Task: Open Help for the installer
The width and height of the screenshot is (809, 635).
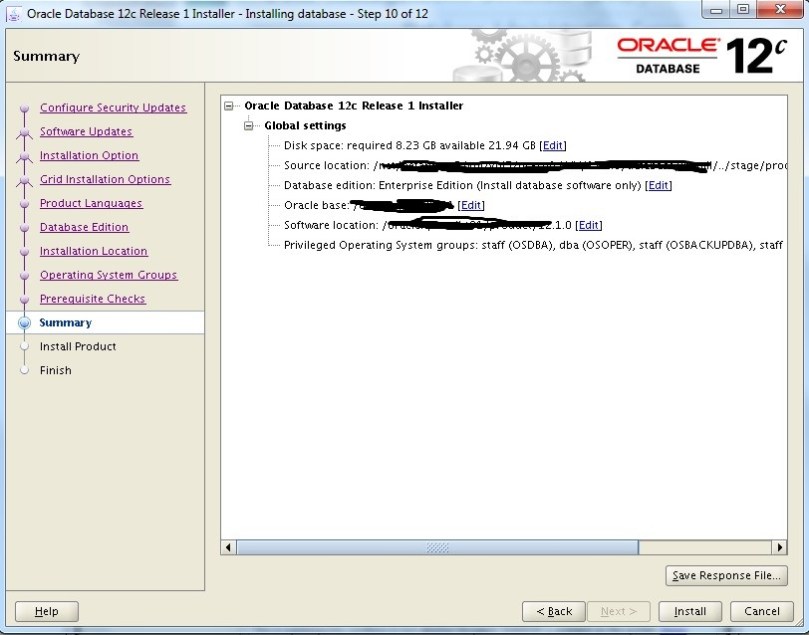Action: click(47, 611)
